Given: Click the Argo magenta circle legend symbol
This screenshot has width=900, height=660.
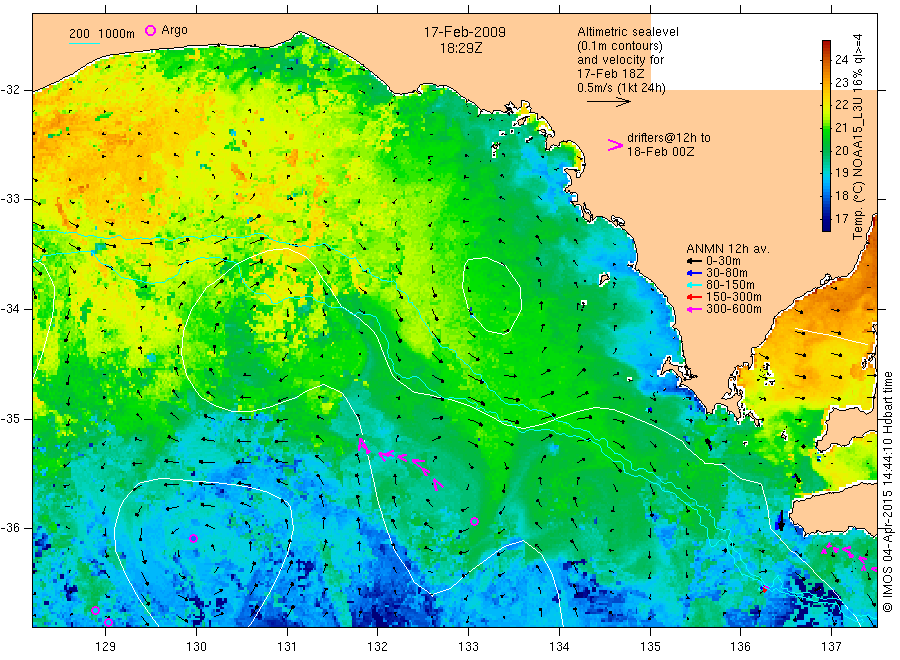Looking at the screenshot, I should coord(150,30).
